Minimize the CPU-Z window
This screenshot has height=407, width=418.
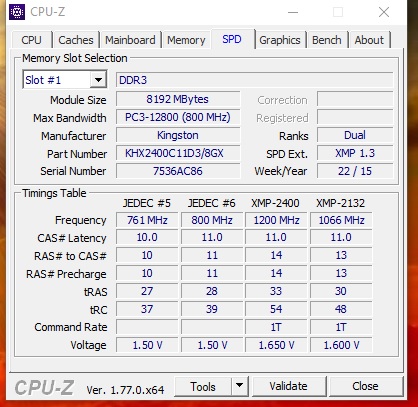(293, 12)
